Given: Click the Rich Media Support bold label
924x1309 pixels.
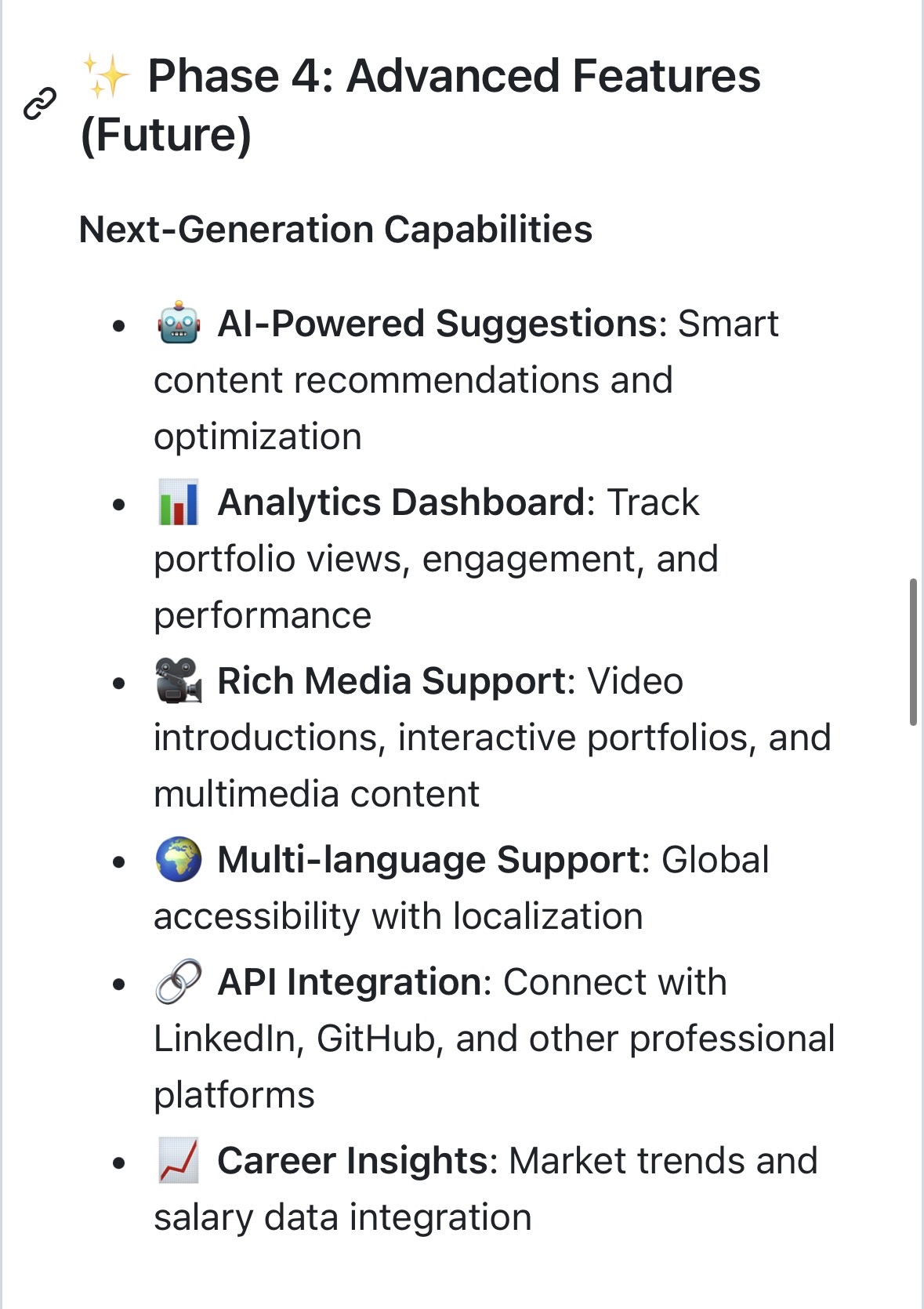Looking at the screenshot, I should [x=392, y=680].
